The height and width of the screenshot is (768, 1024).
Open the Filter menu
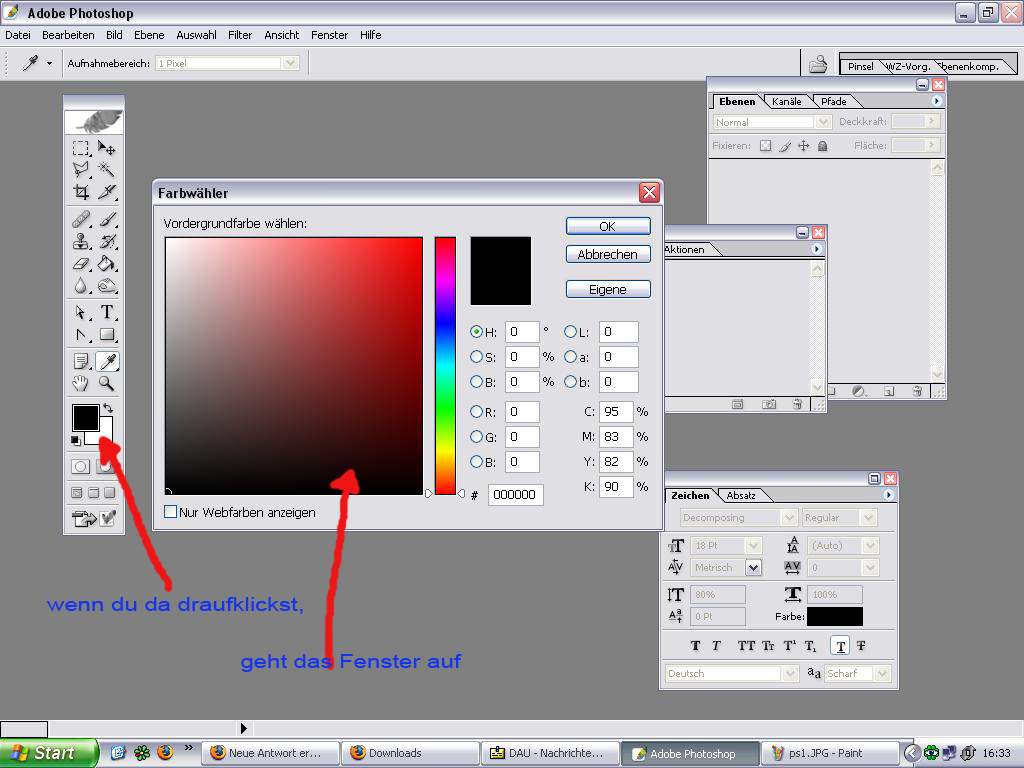coord(240,35)
